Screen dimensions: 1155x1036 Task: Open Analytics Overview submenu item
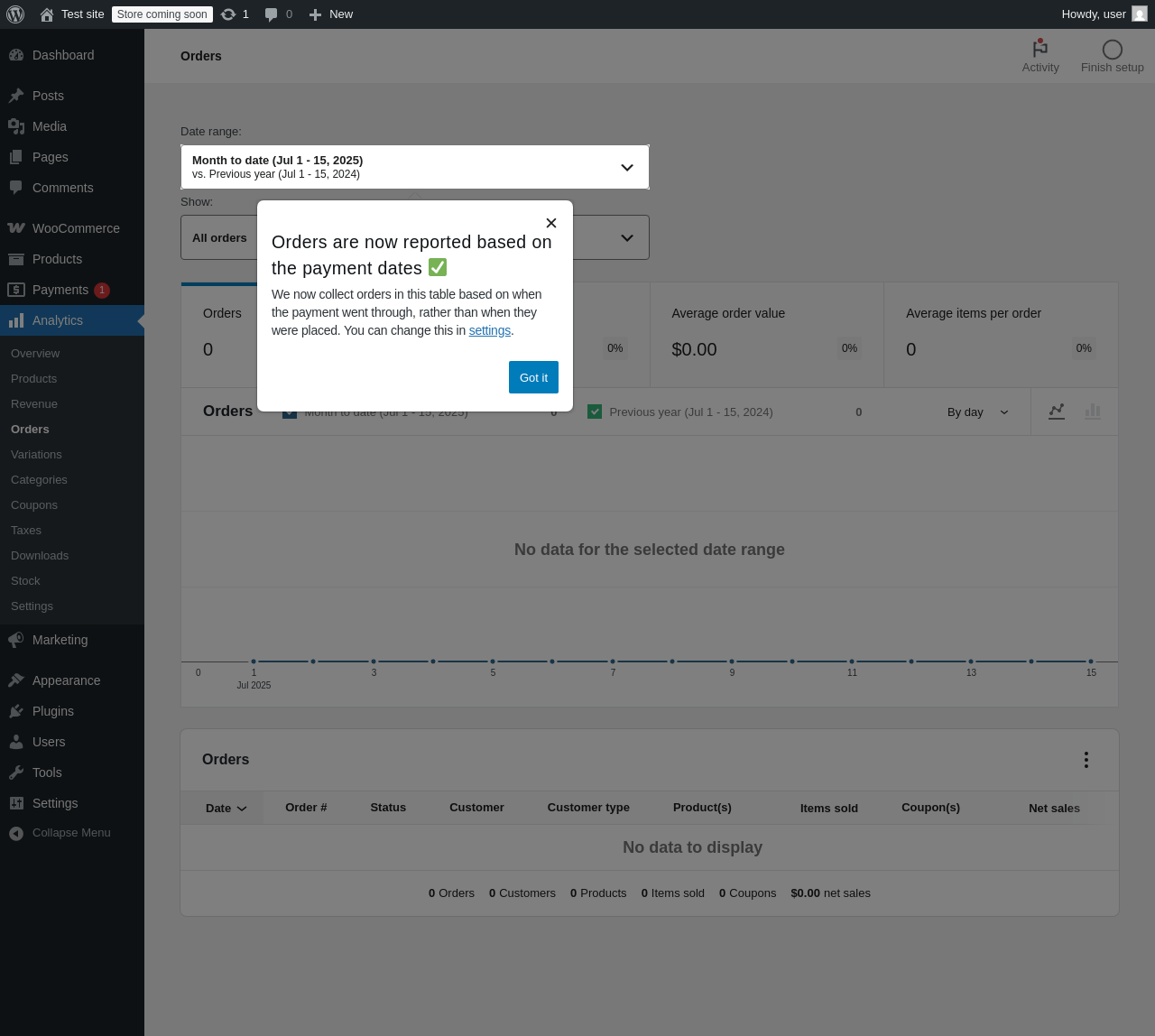coord(35,354)
